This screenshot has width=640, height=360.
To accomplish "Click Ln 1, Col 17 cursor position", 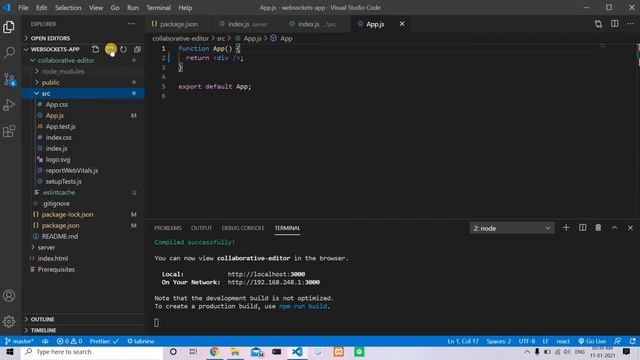I will 463,341.
